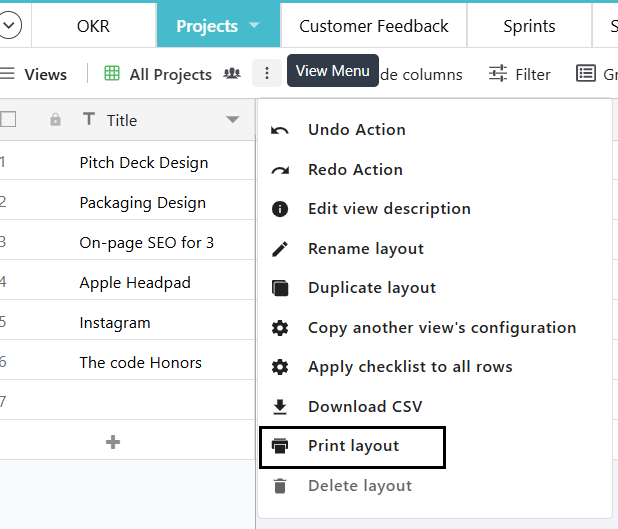Viewport: 618px width, 529px height.
Task: Click the lock icon in Title header
Action: 55,119
